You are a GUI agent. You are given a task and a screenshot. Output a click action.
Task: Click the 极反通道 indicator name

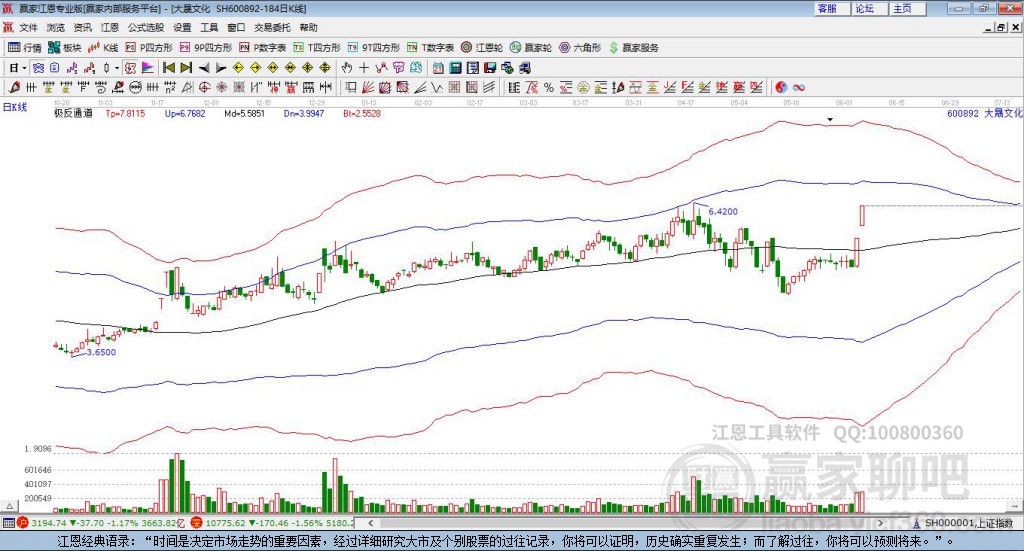pos(73,113)
